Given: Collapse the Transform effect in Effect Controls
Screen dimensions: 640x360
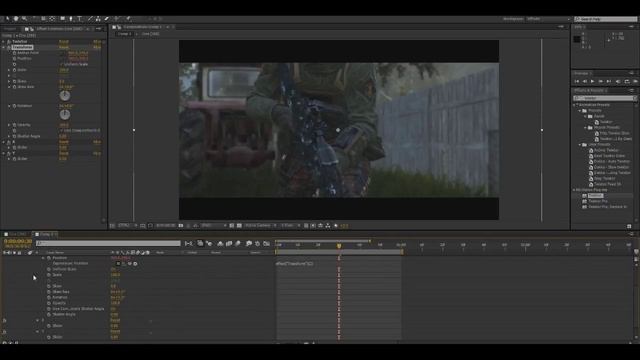Looking at the screenshot, I should tap(4, 47).
